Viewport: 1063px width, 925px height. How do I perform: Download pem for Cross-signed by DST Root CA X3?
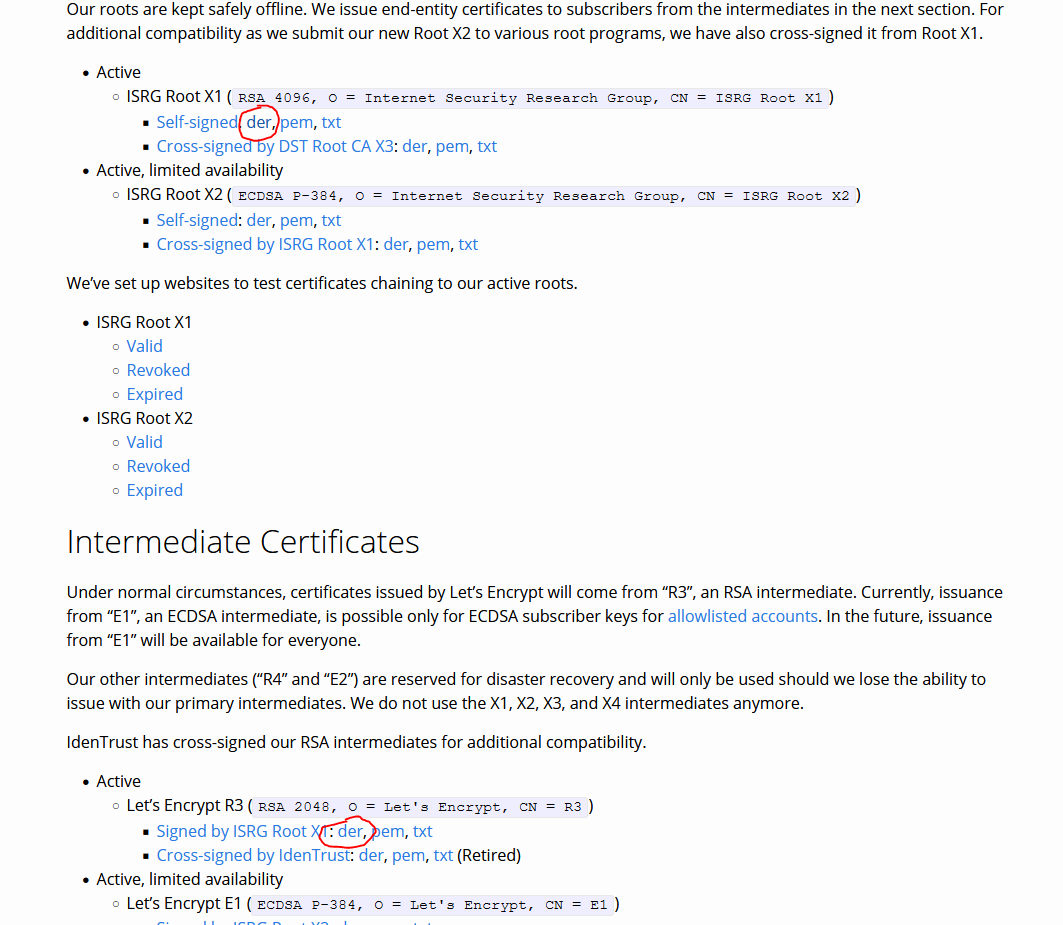pos(452,146)
